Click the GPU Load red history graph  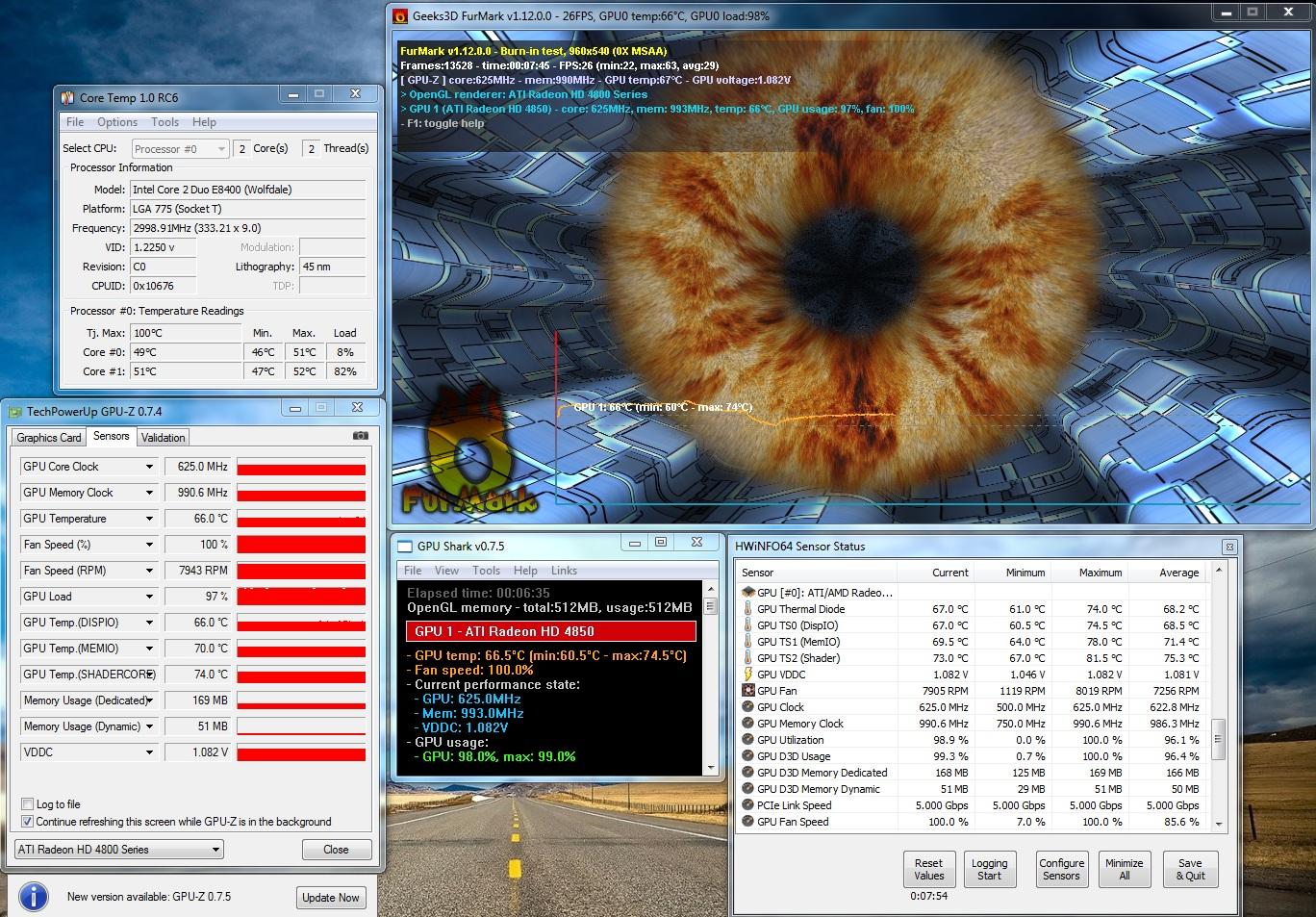point(301,597)
